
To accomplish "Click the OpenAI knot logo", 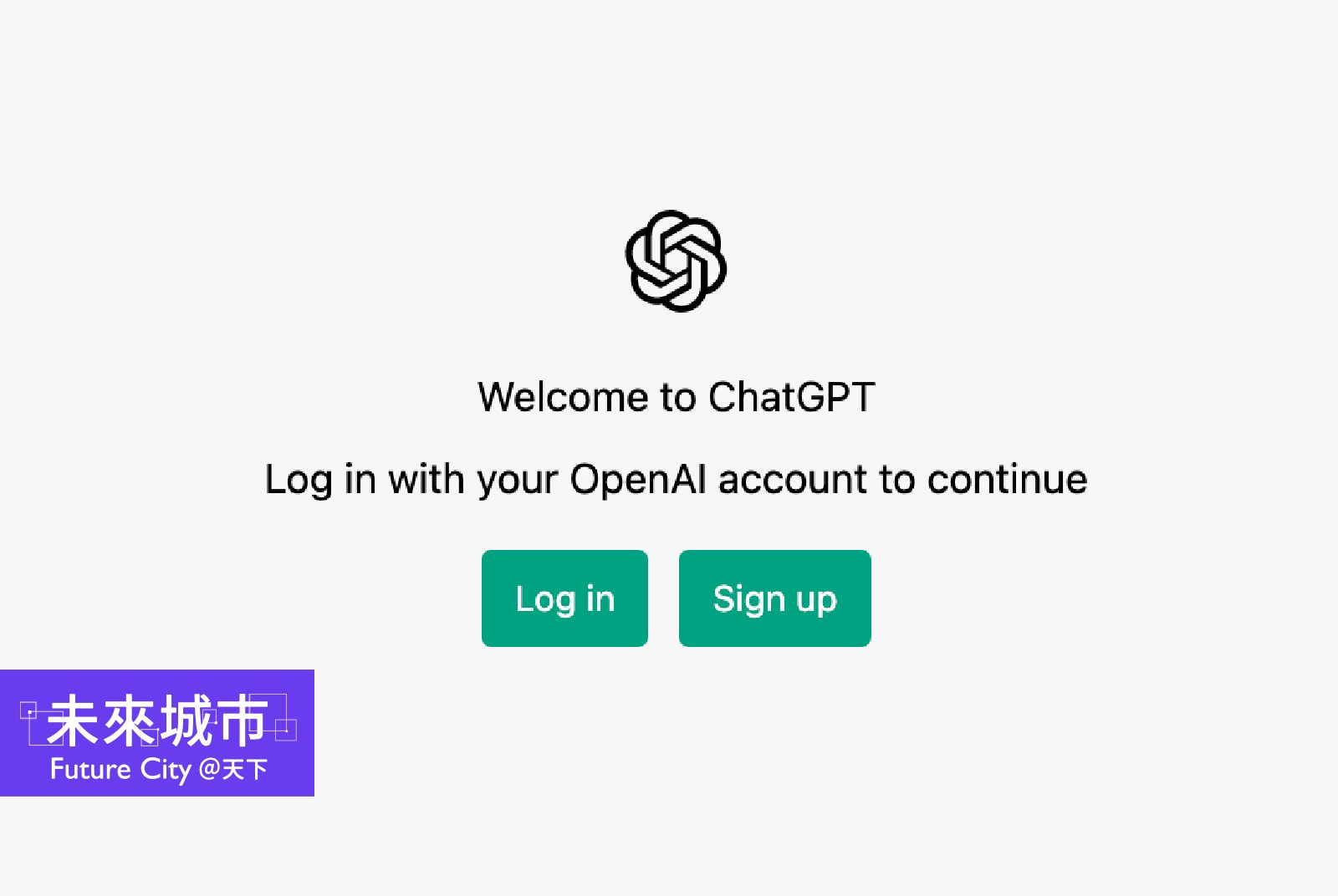I will tap(676, 261).
